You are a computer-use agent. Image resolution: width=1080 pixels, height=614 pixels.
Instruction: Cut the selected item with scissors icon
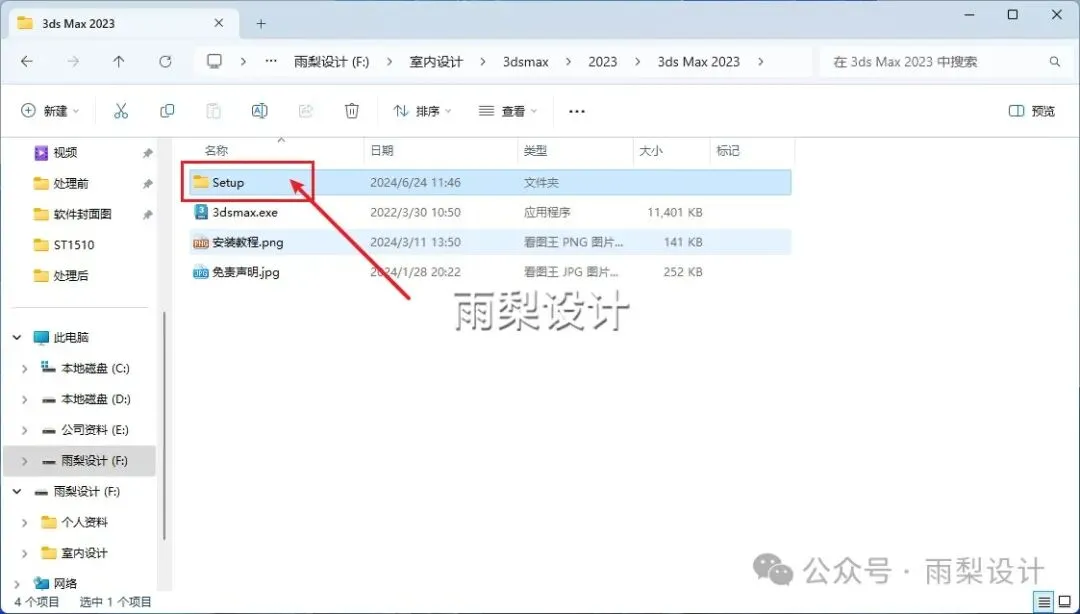[x=121, y=110]
